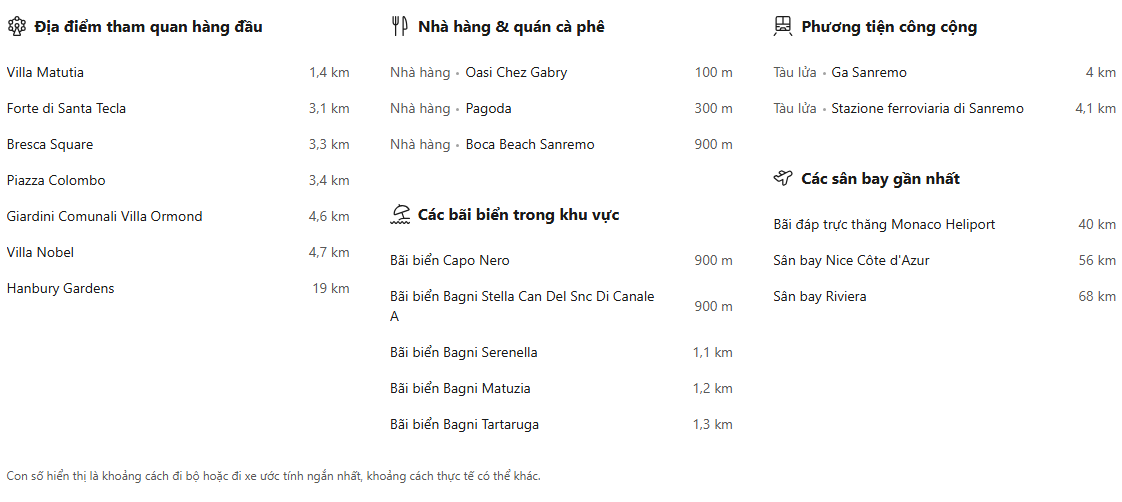Viewport: 1122px width, 502px height.
Task: Click Bãi đáp trực thăng Monaco Heliport
Action: click(x=884, y=225)
